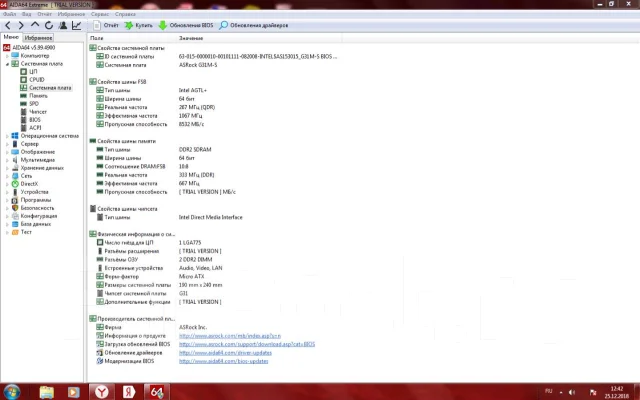Screen dimensions: 640x400
Task: Expand the Хранение данных tree node
Action: tap(7, 168)
